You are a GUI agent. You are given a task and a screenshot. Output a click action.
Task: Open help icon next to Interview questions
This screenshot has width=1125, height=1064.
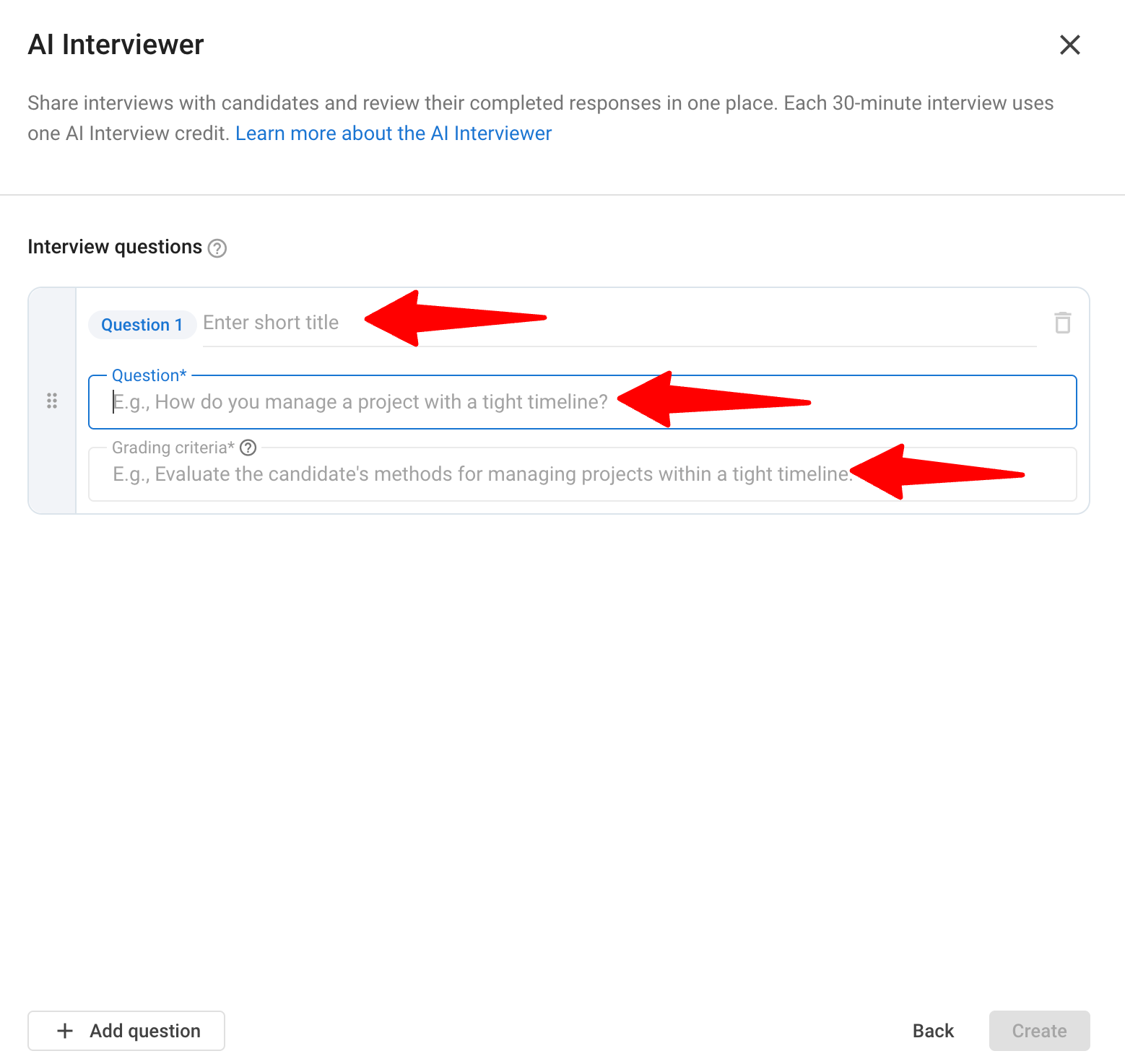tap(217, 248)
